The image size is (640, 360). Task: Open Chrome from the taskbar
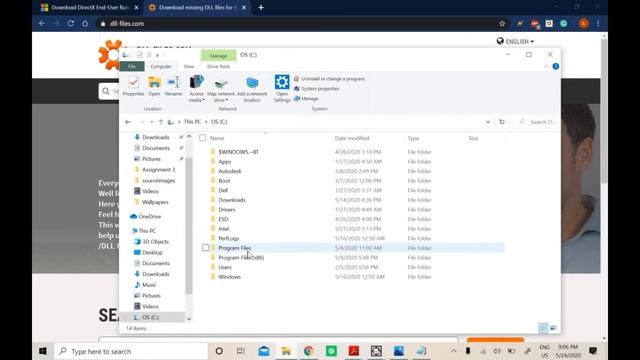coord(309,351)
